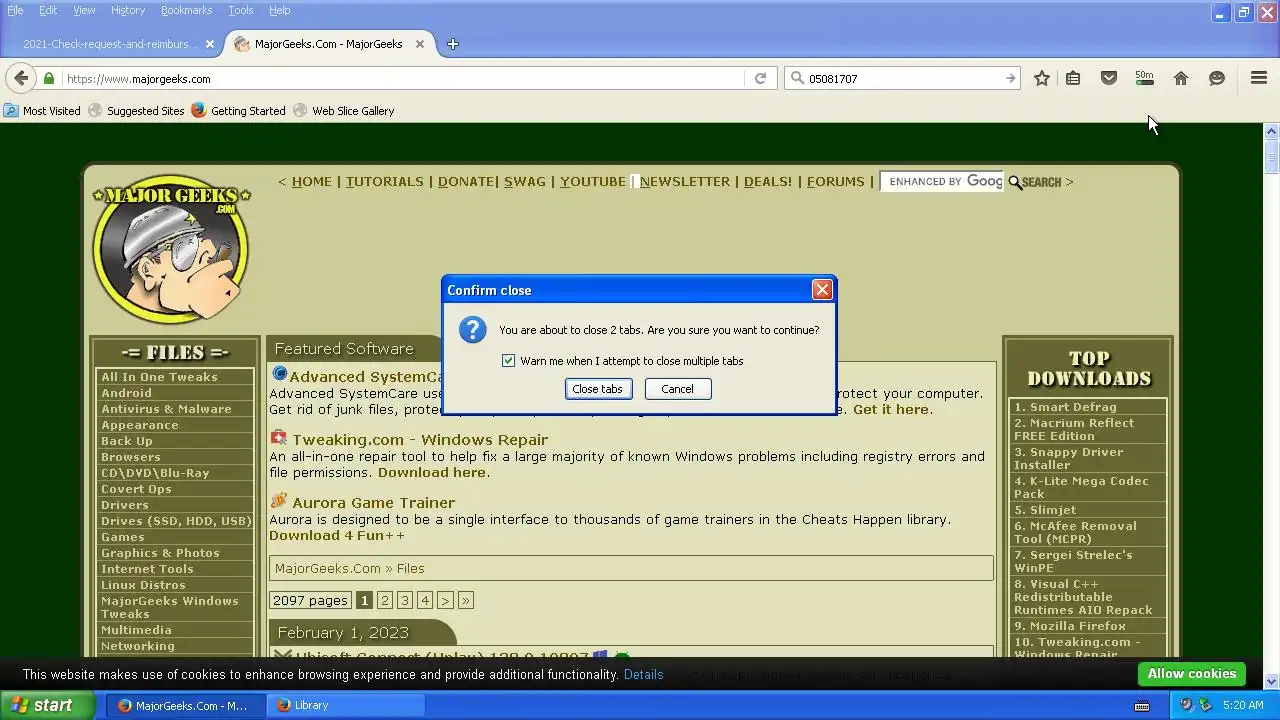Screen dimensions: 1280x720
Task: Click the Advanced SystemCare icon
Action: click(280, 375)
